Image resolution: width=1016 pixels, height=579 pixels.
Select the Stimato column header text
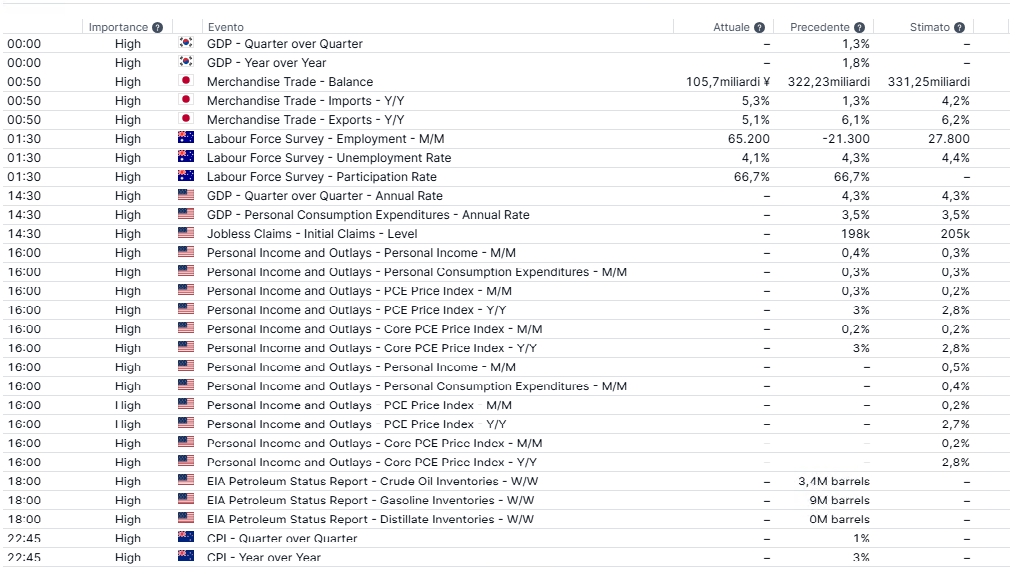[929, 28]
